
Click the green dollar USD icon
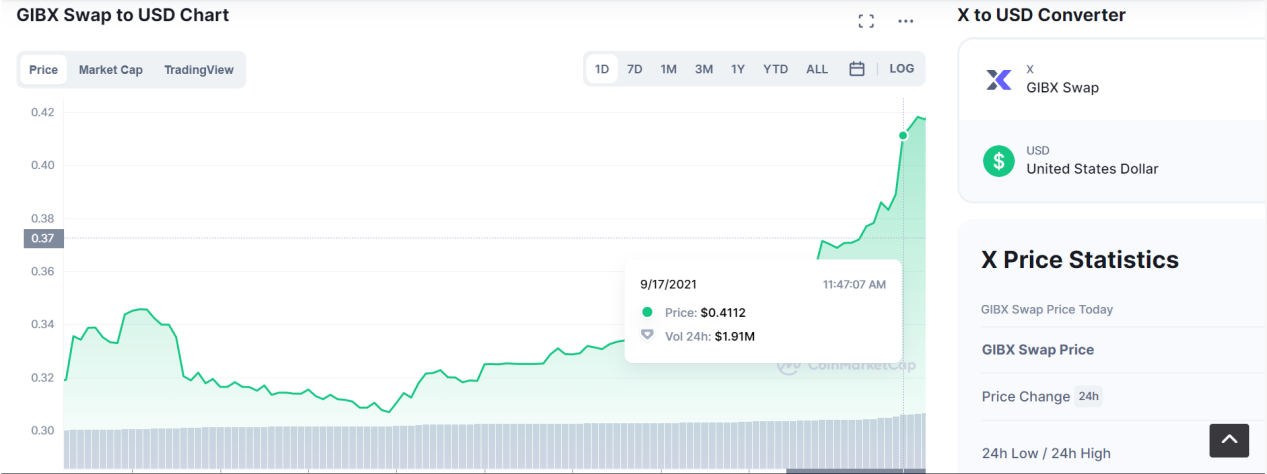coord(998,160)
